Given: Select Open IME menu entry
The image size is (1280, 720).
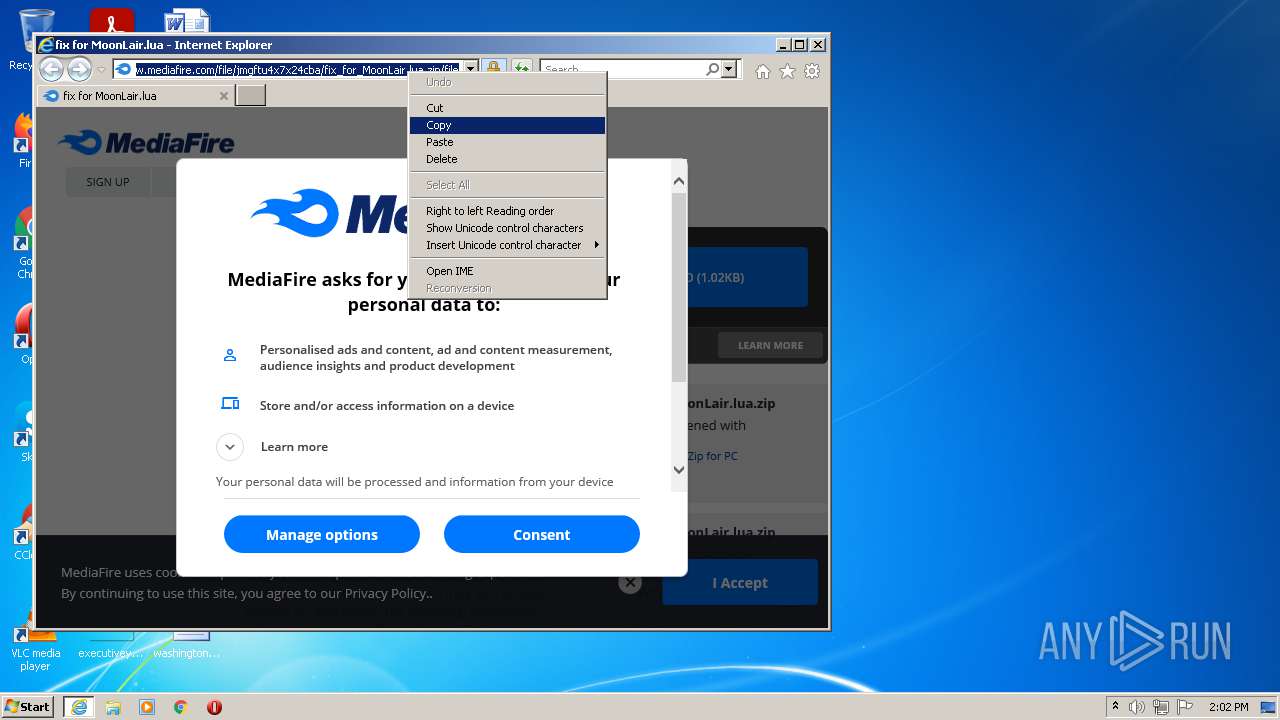Looking at the screenshot, I should coord(507,271).
